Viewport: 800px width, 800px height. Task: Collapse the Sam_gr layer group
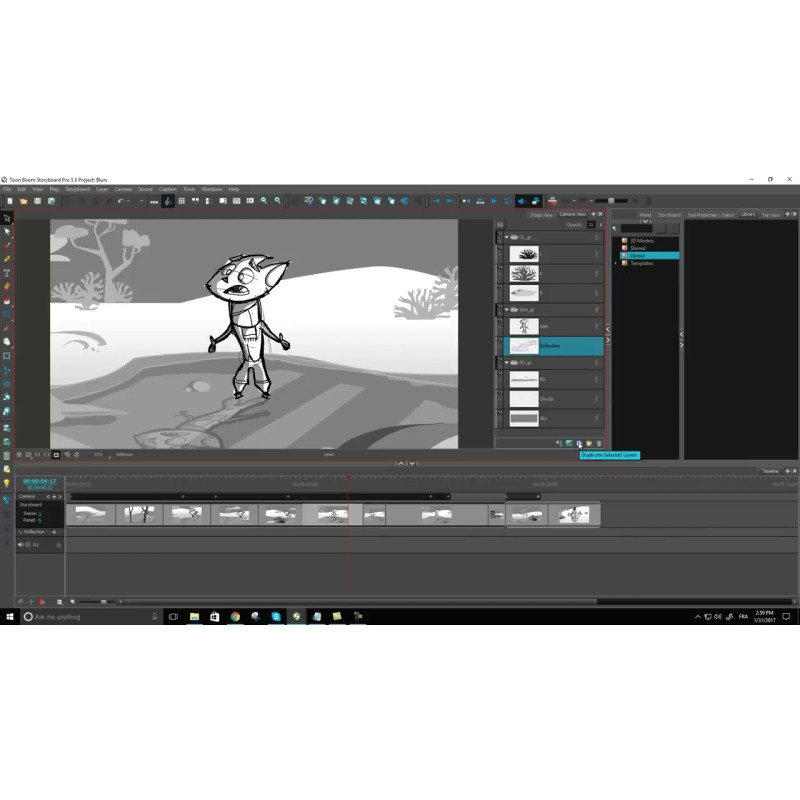click(x=506, y=310)
